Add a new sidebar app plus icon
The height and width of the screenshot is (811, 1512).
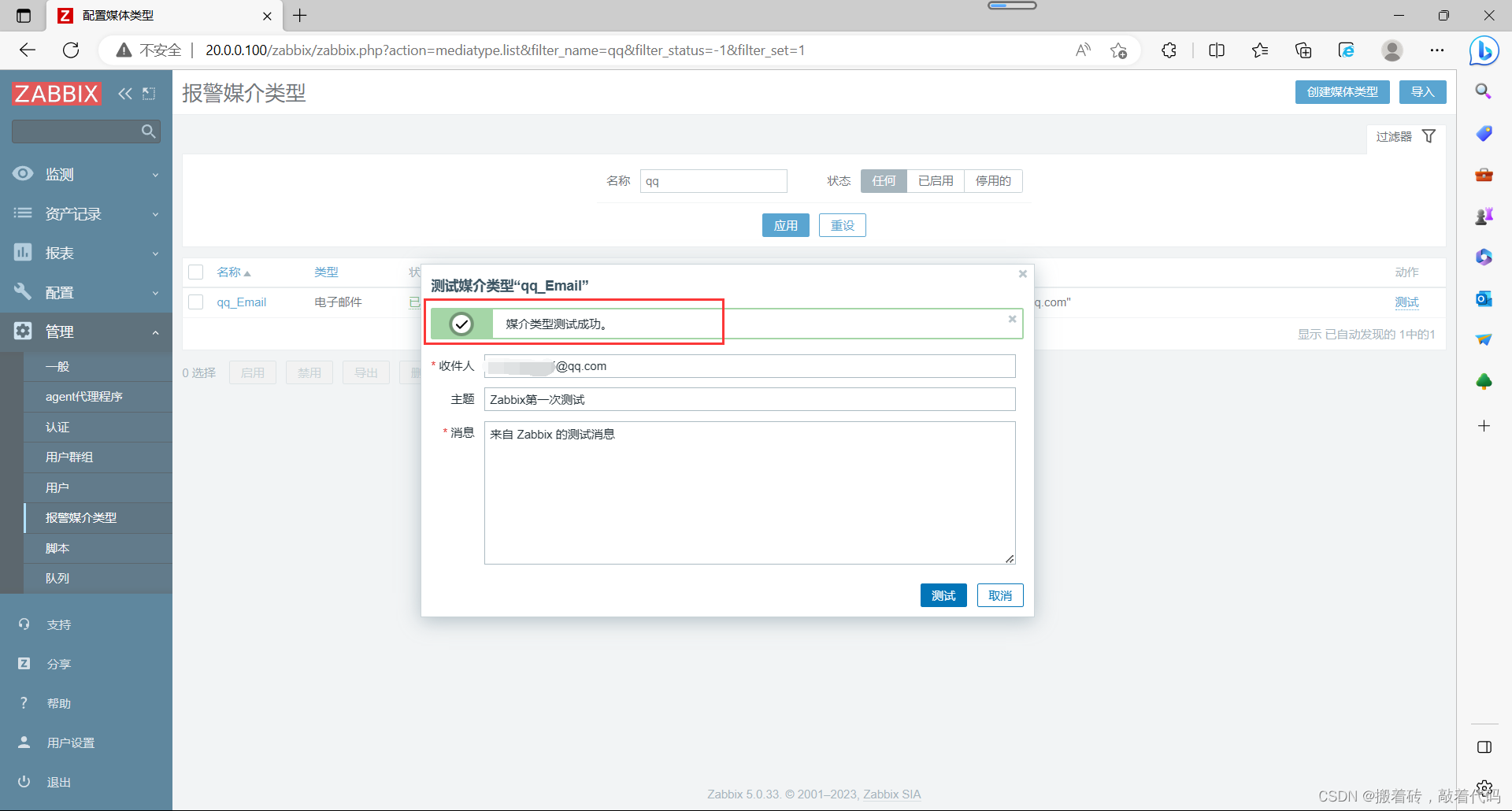[x=1484, y=426]
